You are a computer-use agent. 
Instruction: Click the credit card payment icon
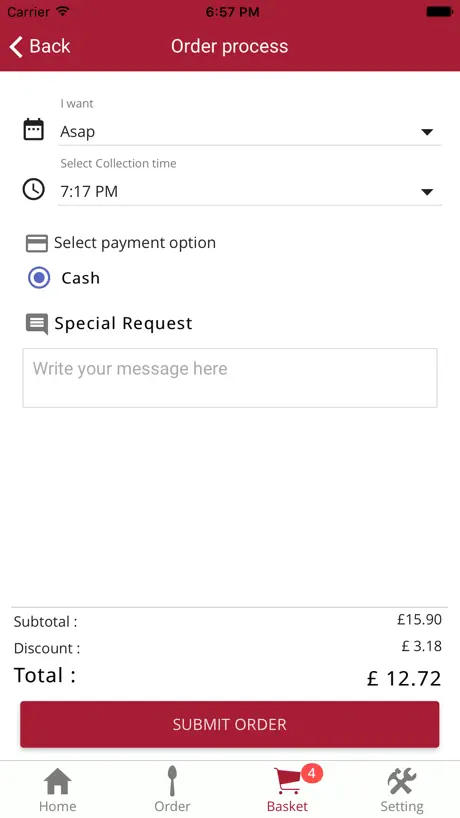point(37,243)
